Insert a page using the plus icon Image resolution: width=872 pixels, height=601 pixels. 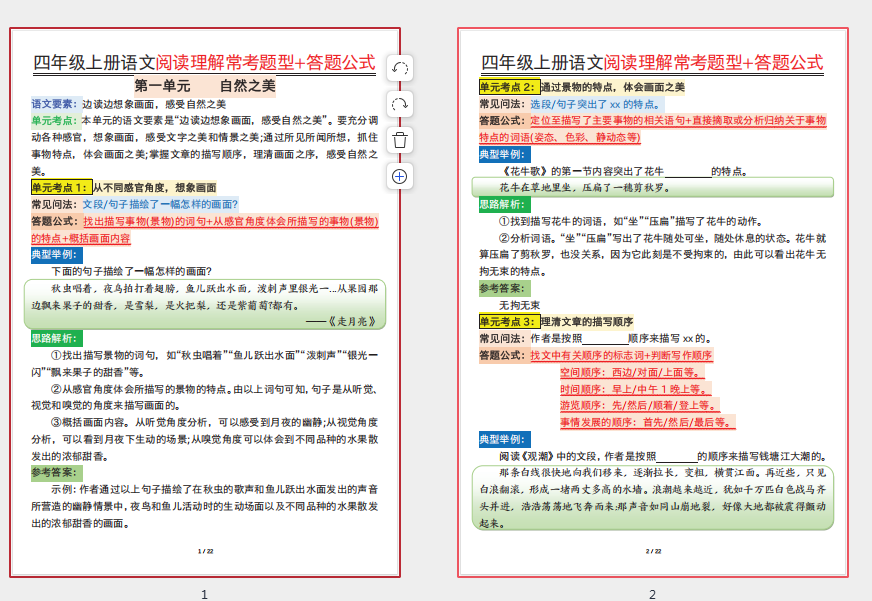click(399, 176)
